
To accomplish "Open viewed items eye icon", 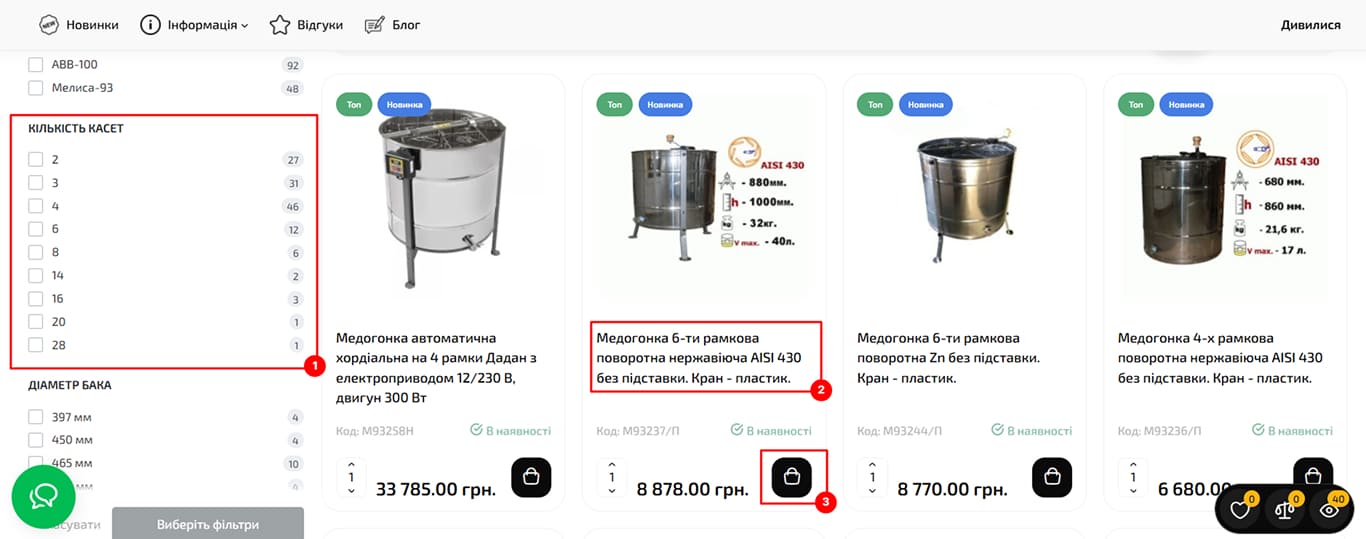I will click(1330, 510).
